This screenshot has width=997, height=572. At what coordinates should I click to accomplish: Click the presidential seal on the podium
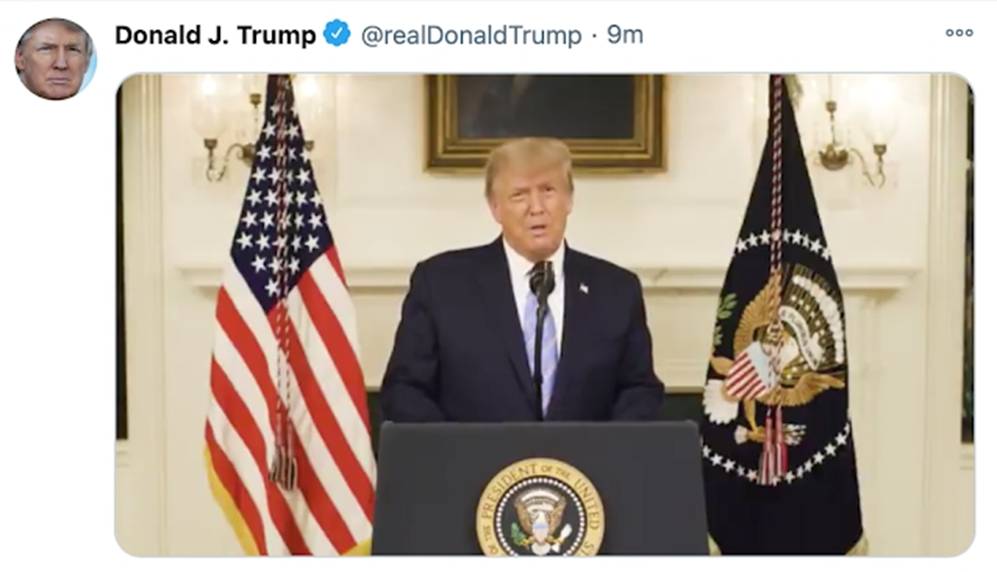click(540, 508)
